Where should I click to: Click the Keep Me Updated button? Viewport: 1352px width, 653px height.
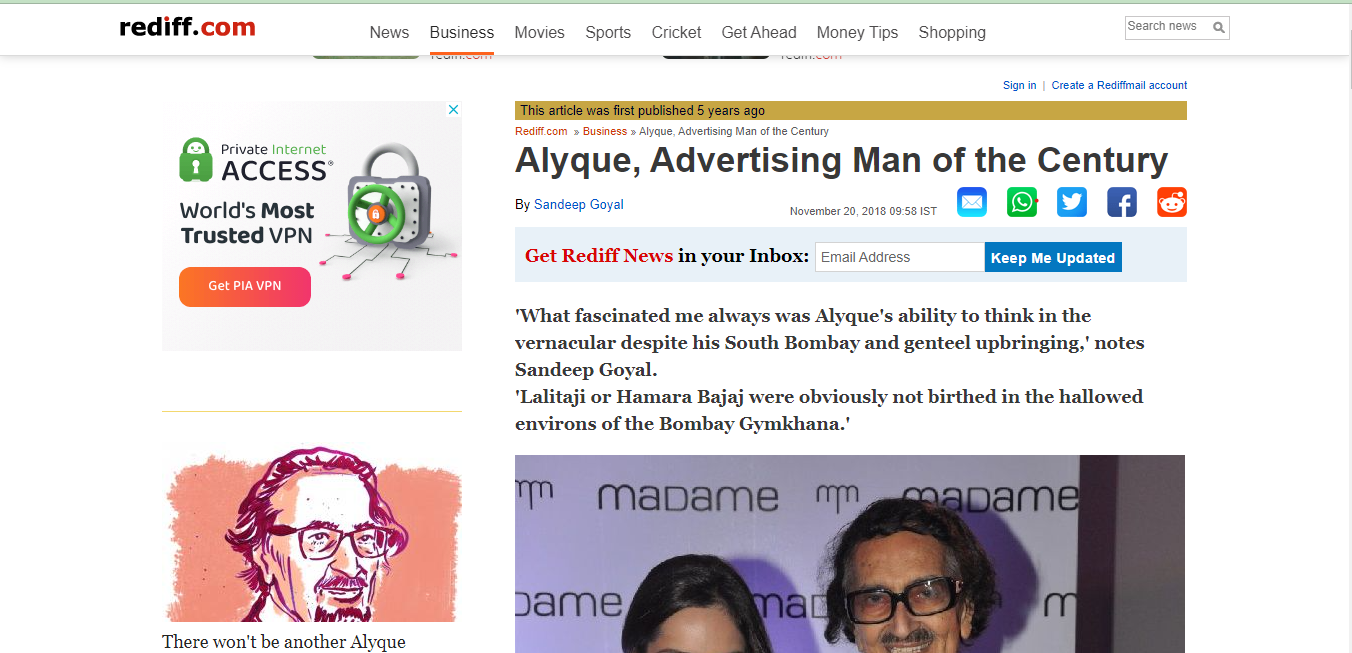pos(1053,257)
